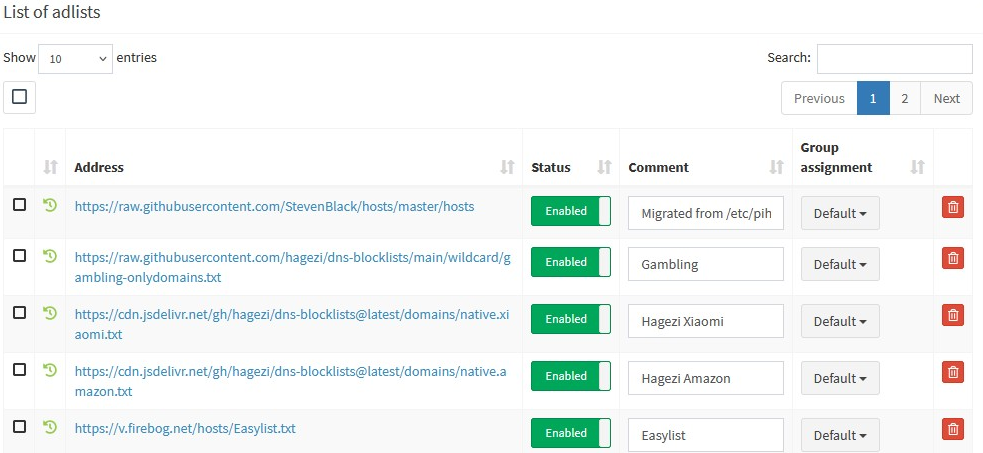Disable the Hagezi Xiaomi Enabled toggle

570,319
